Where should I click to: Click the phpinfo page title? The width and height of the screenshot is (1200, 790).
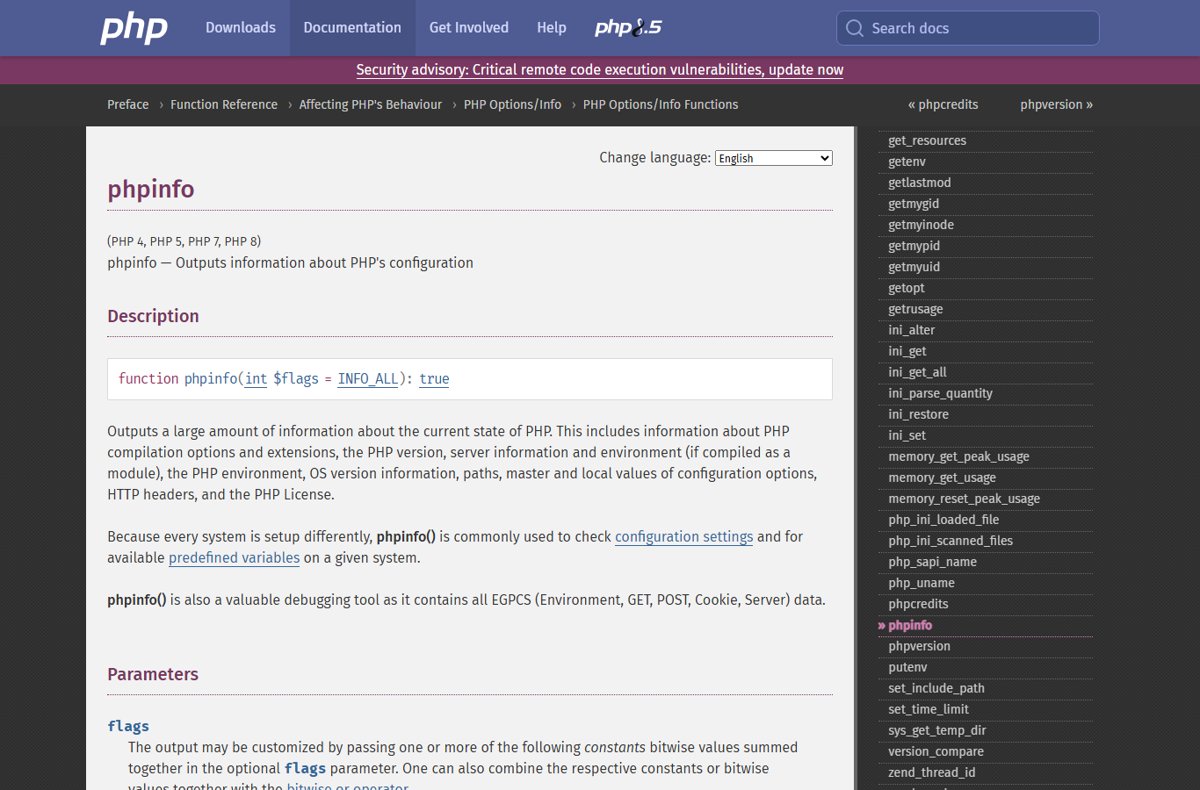coord(151,189)
